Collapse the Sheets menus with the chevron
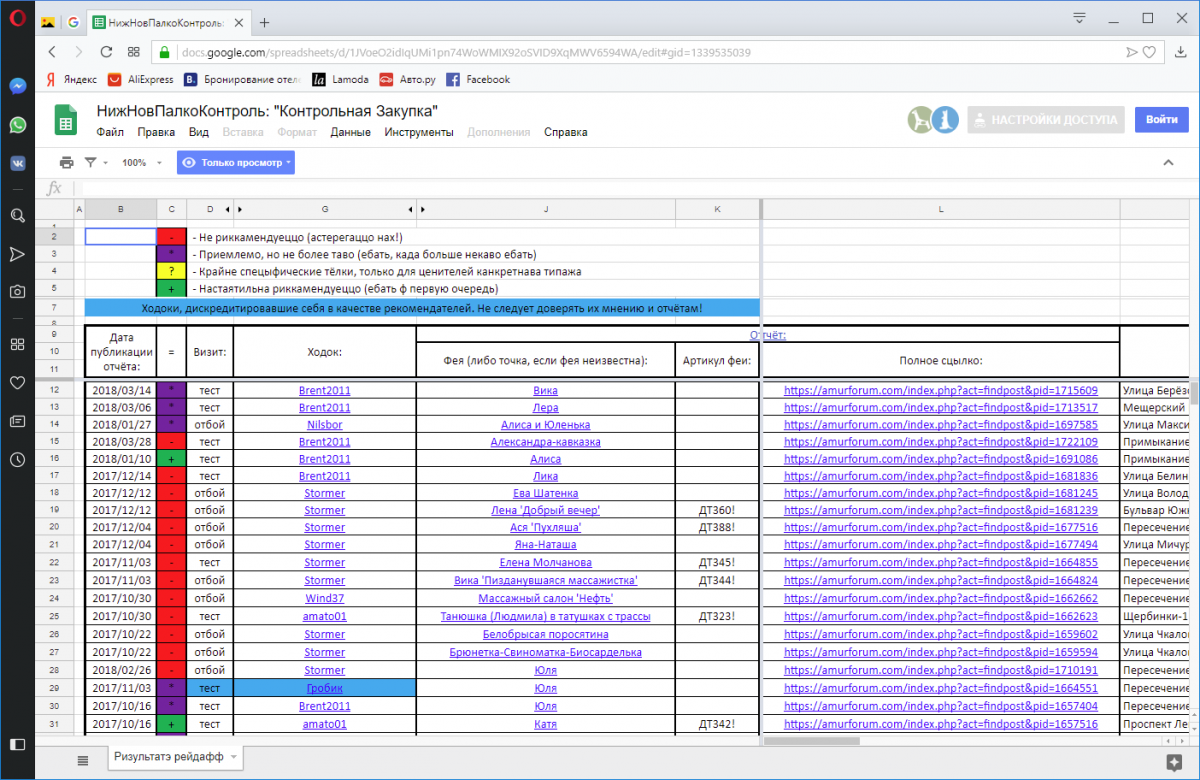 (1168, 162)
